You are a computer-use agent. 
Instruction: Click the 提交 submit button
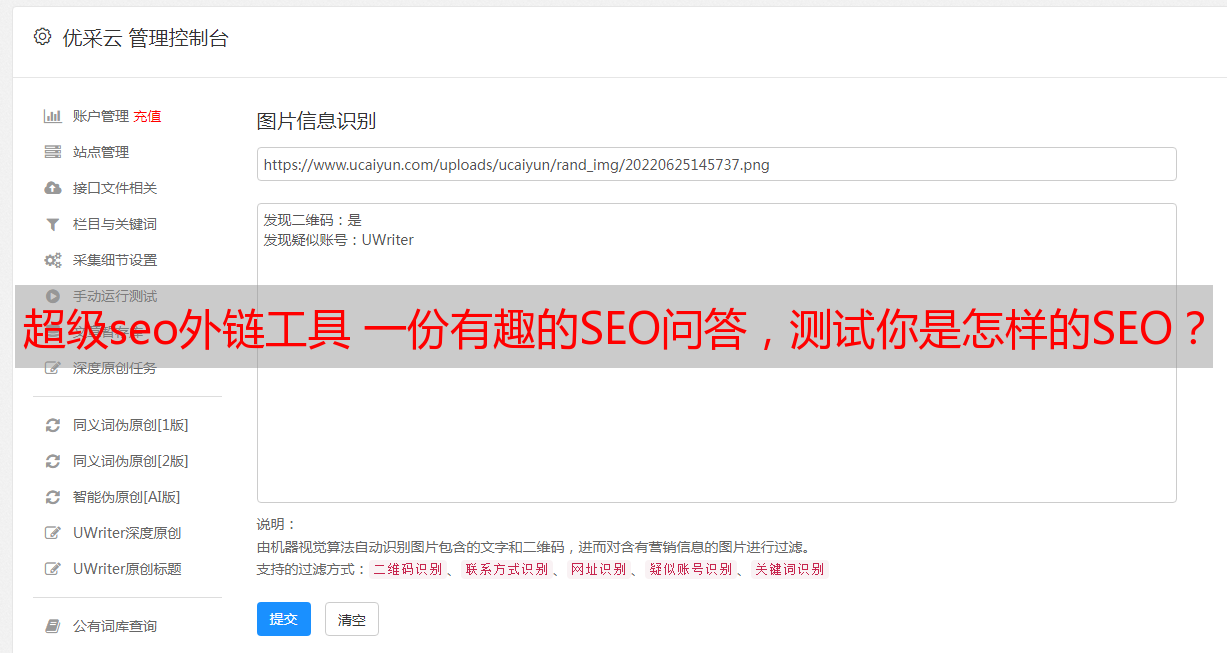pos(284,619)
